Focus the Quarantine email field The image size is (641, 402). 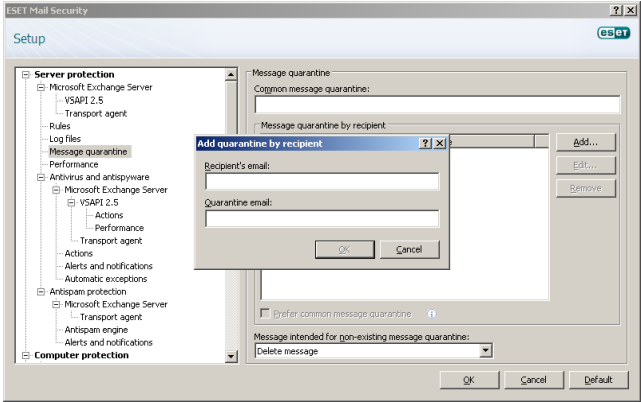pos(322,218)
